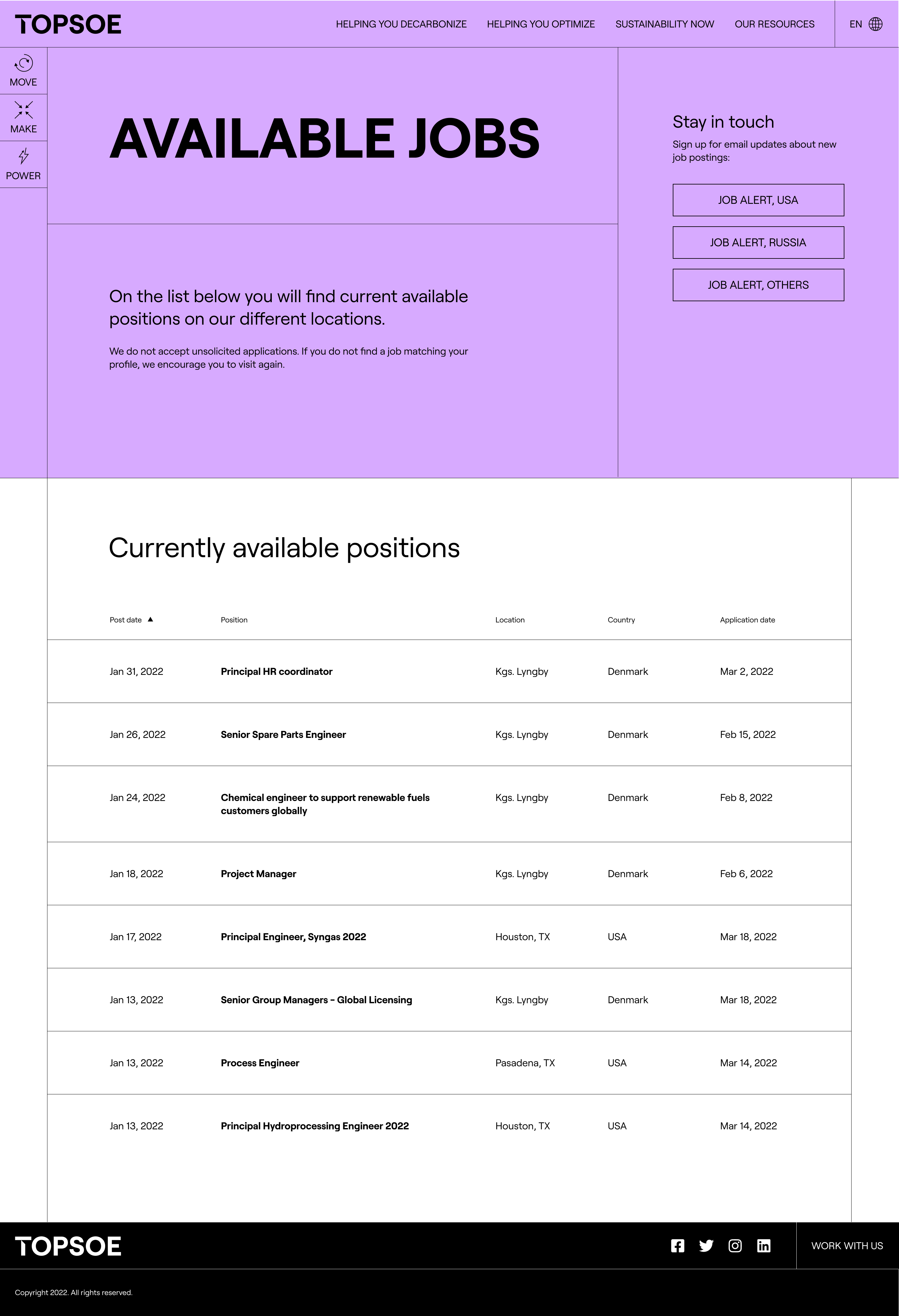Screen dimensions: 899x1316
Task: Open Helping You Optimize menu
Action: (x=541, y=24)
